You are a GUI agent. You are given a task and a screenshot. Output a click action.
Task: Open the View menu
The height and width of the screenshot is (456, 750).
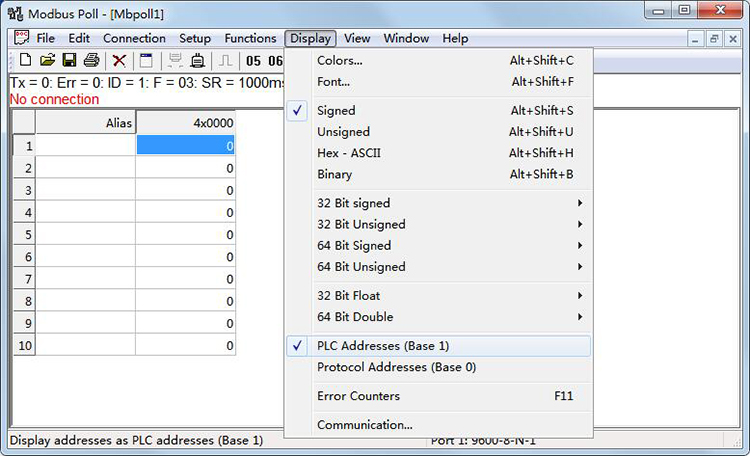357,38
